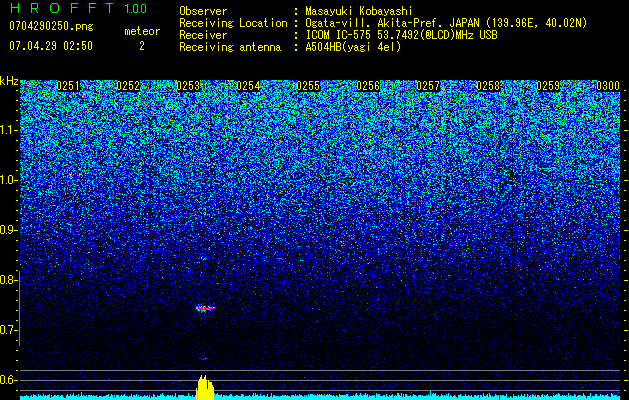Image resolution: width=629 pixels, height=400 pixels.
Task: Click the yellow signal strength peak
Action: coord(205,388)
